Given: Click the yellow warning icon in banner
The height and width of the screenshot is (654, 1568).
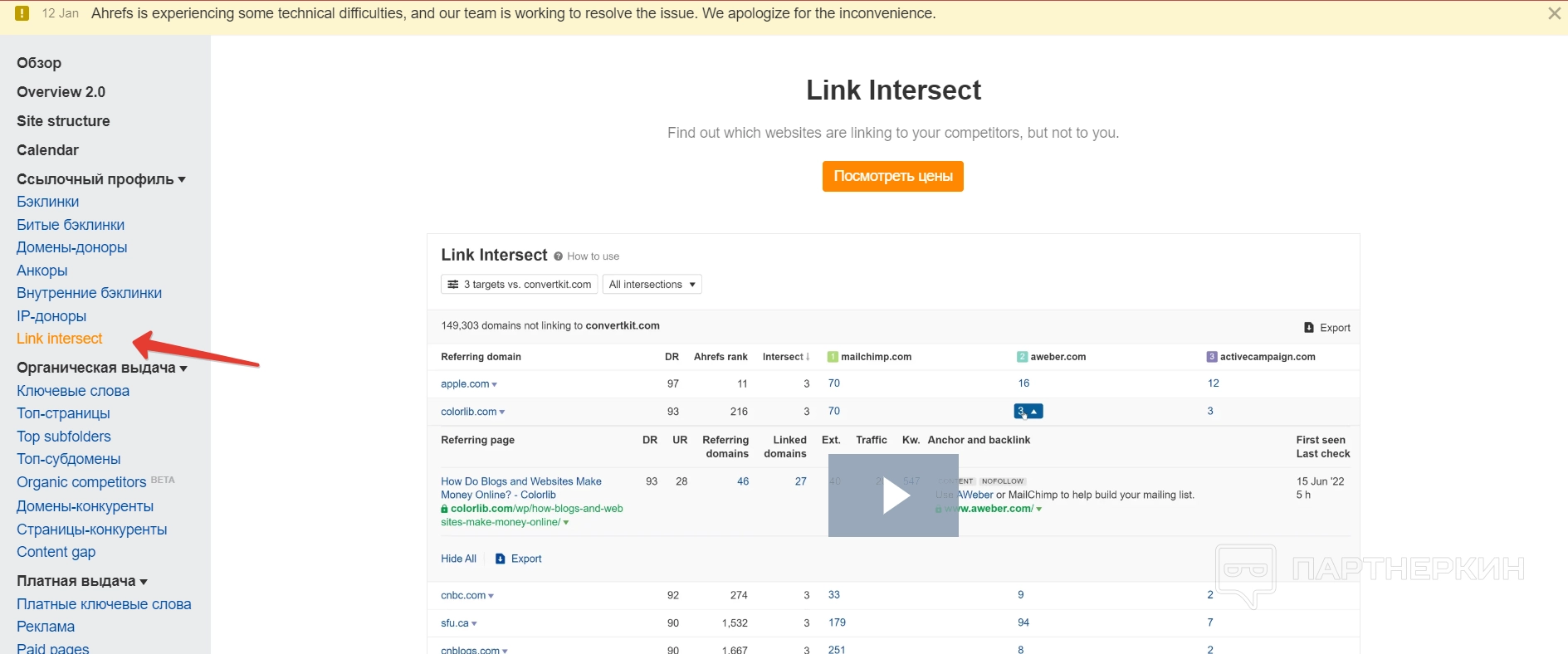Looking at the screenshot, I should [22, 13].
